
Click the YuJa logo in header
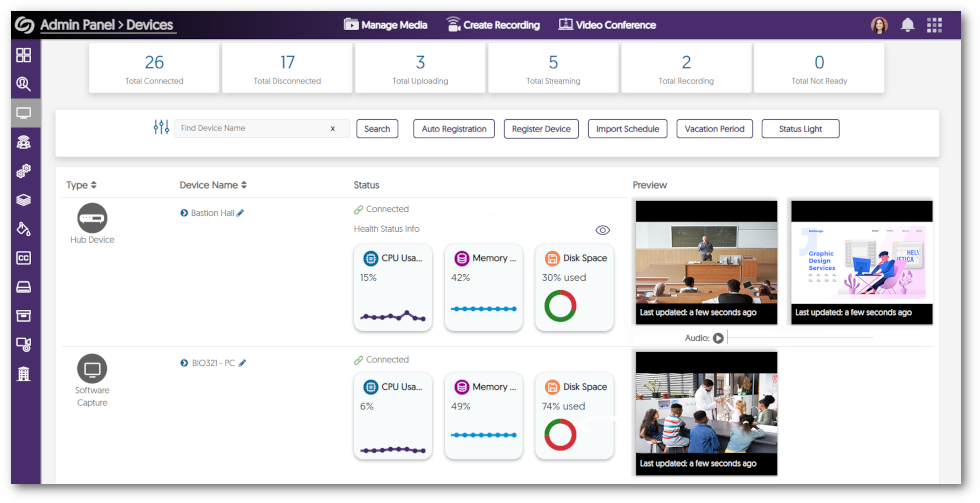point(24,25)
